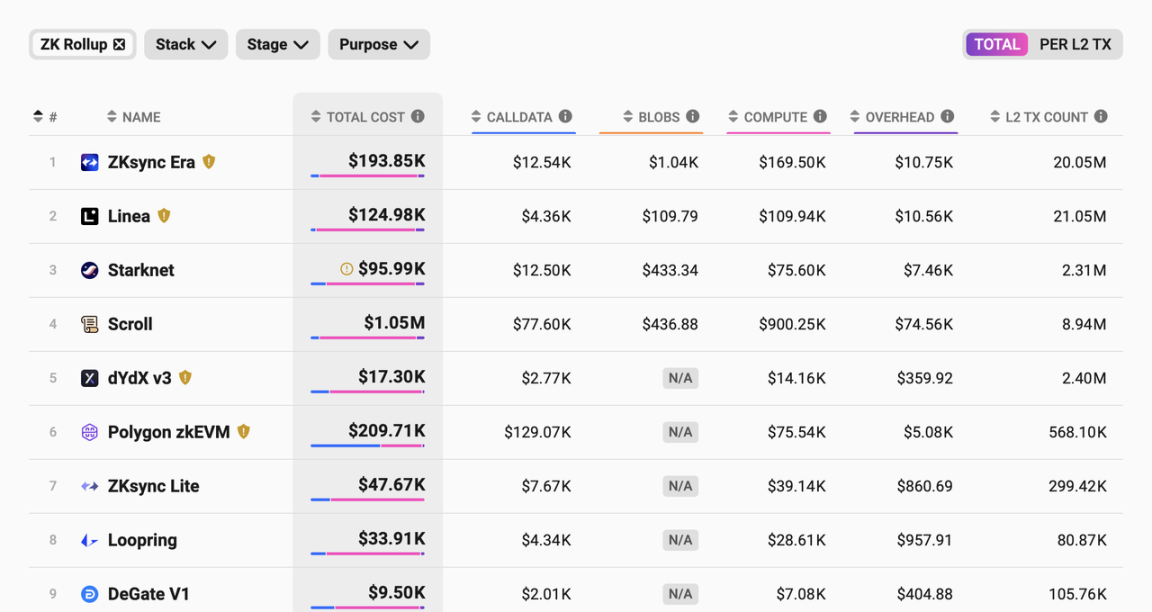Screen dimensions: 1152x612
Task: Switch to PER L2 TX view
Action: (1075, 45)
